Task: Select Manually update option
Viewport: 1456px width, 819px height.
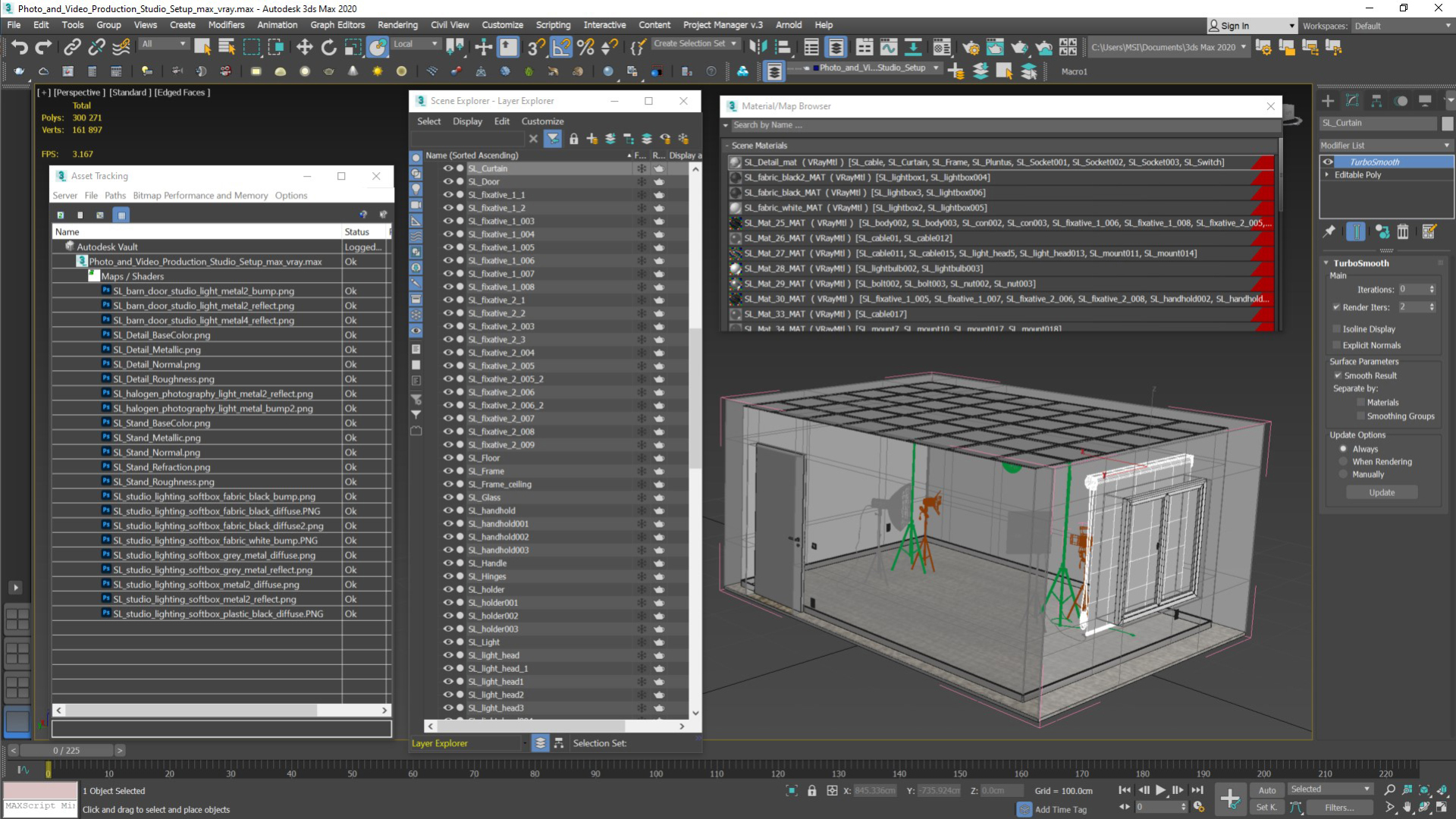Action: click(1344, 475)
